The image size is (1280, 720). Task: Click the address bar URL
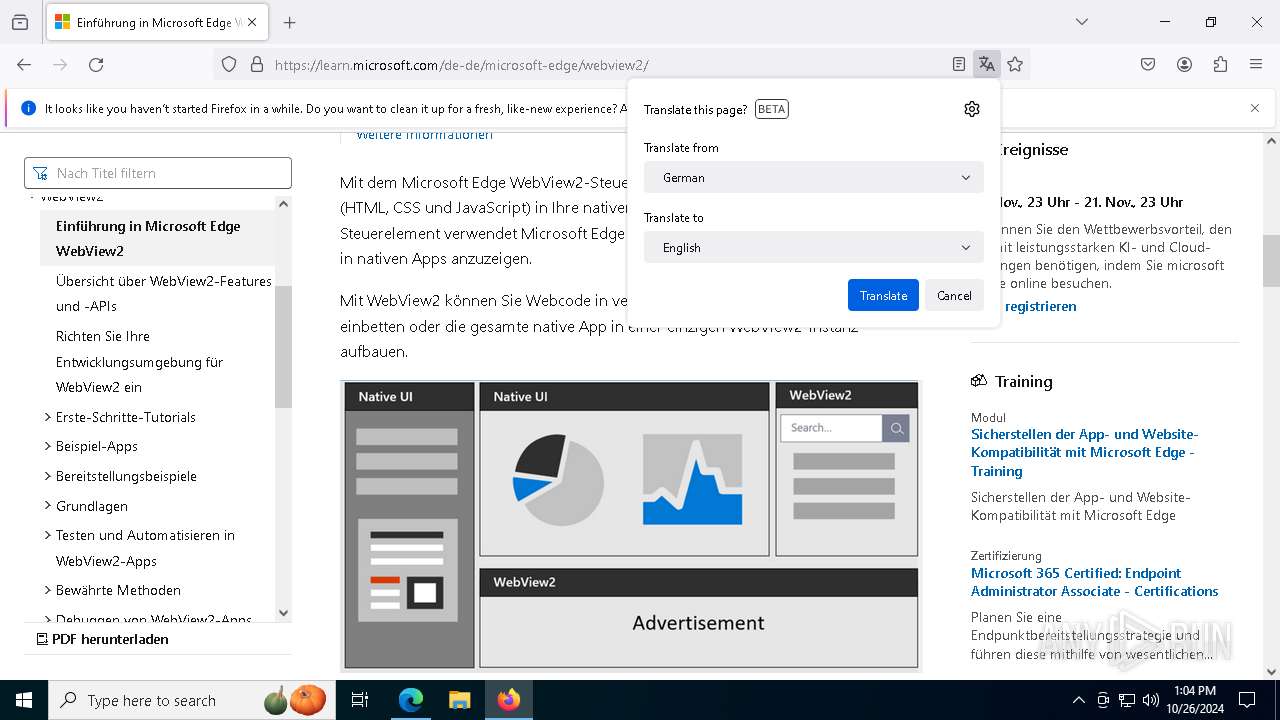[461, 65]
